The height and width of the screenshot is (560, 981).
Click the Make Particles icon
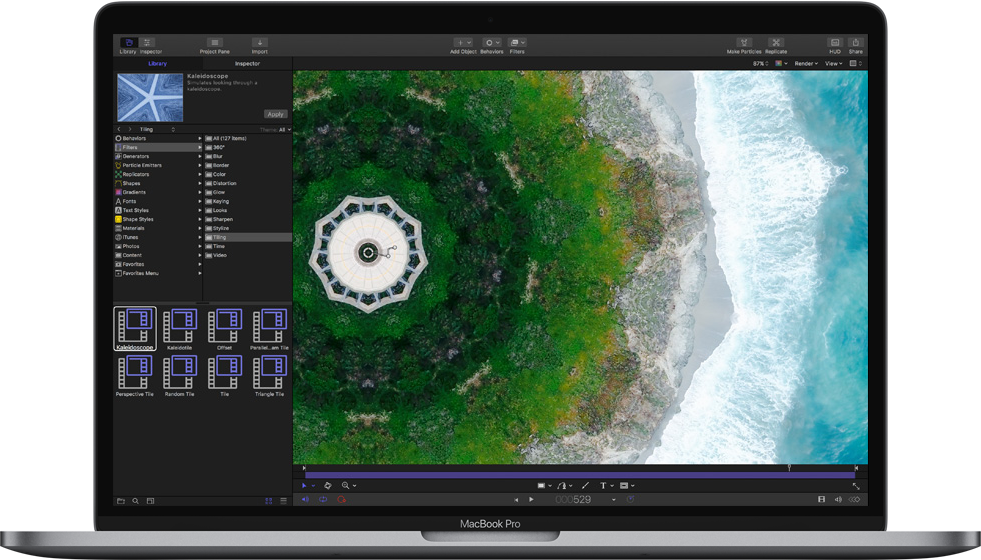point(742,44)
